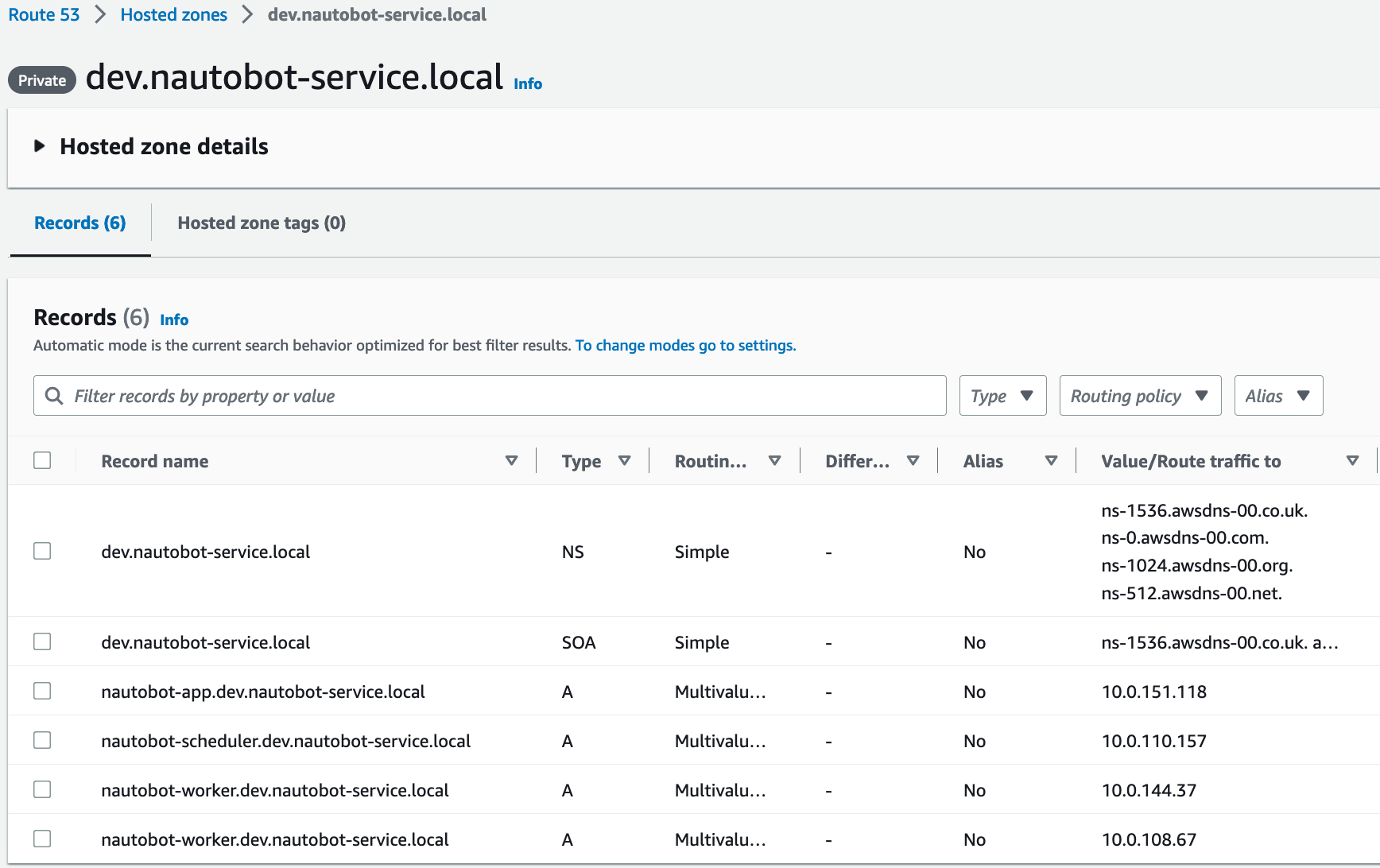Click the search magnifier icon
This screenshot has height=868, width=1380.
click(54, 396)
